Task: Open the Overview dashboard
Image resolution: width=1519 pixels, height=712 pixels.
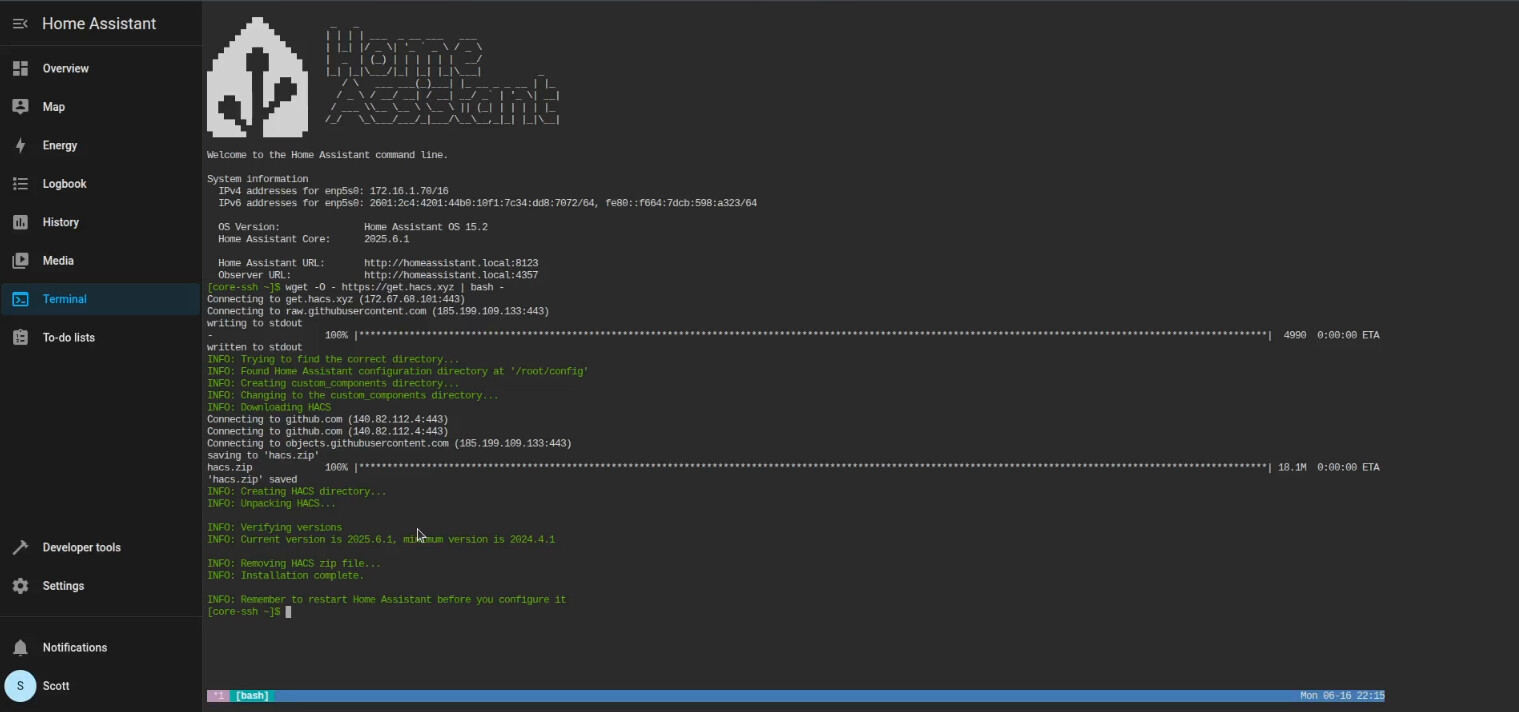Action: 101,69
